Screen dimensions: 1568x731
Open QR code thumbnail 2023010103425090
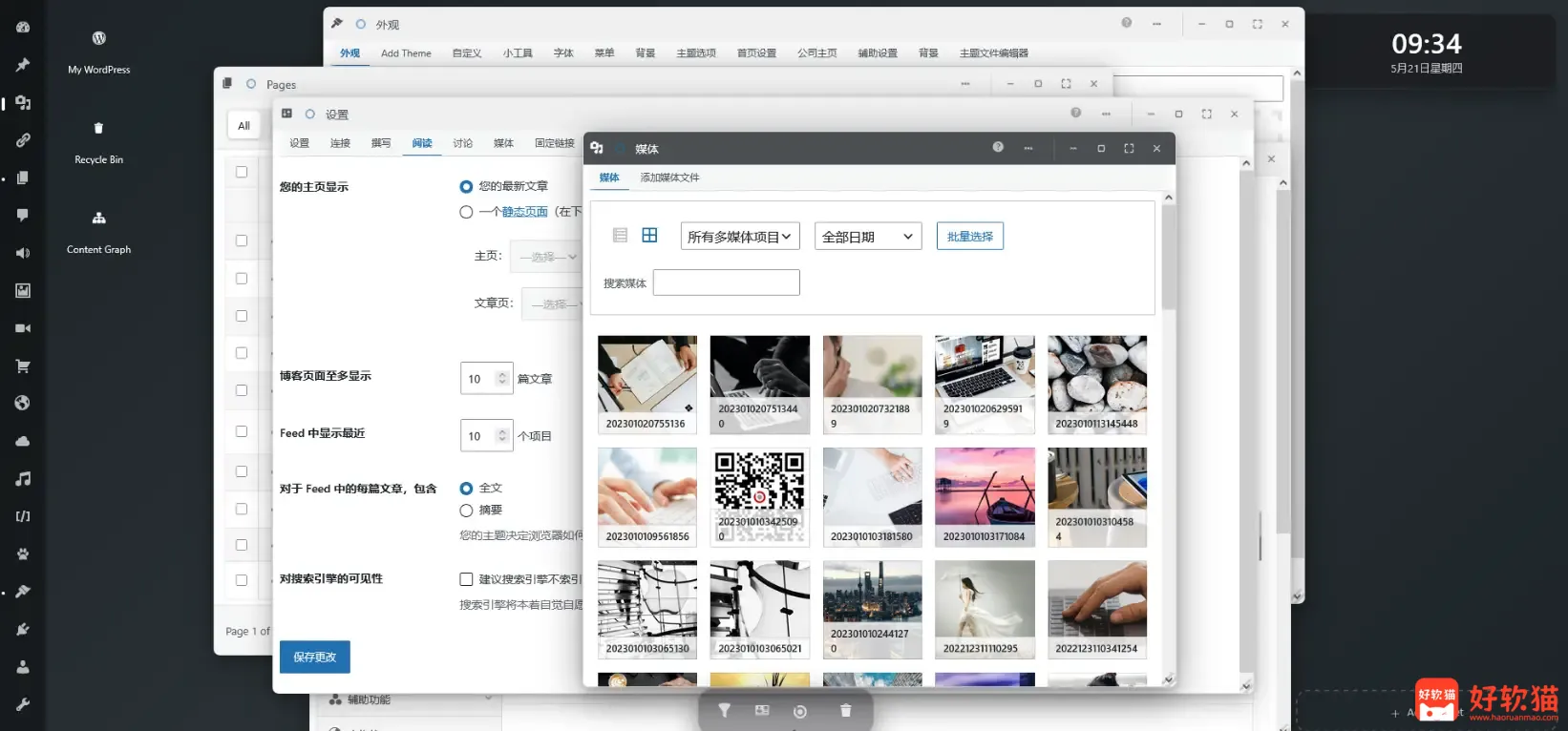760,497
